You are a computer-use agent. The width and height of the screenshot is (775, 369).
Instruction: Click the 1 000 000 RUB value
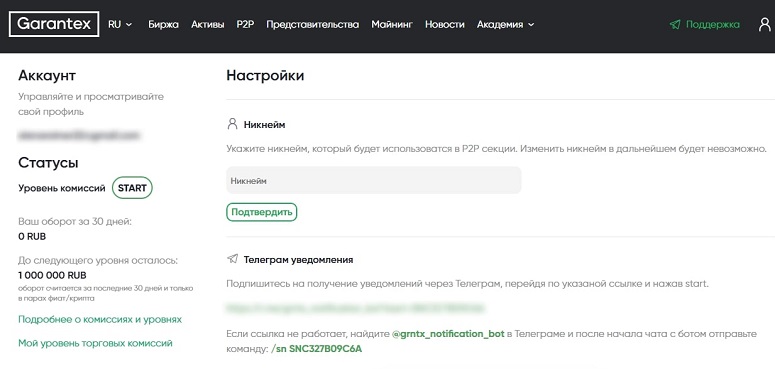click(x=52, y=275)
